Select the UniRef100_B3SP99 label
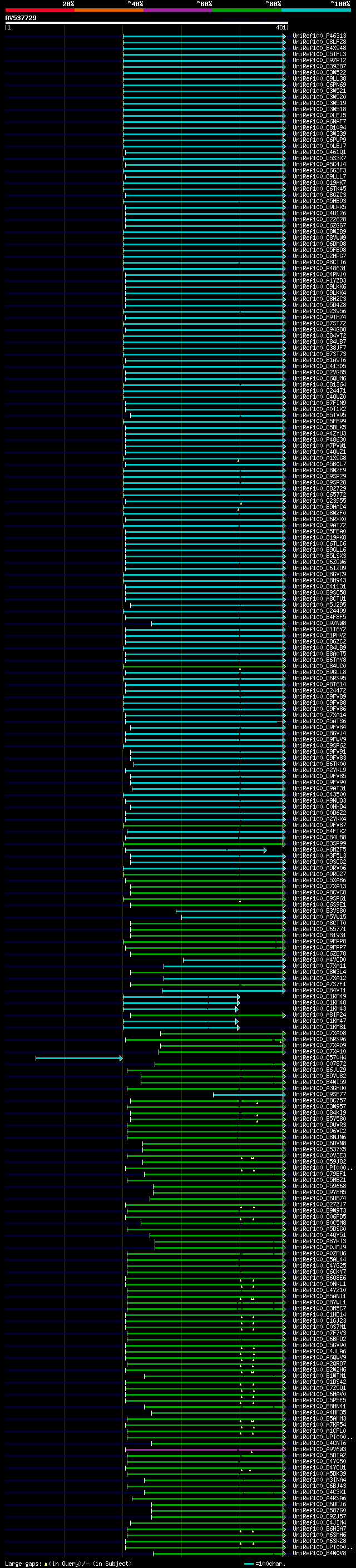356x1568 pixels. pyautogui.click(x=319, y=844)
